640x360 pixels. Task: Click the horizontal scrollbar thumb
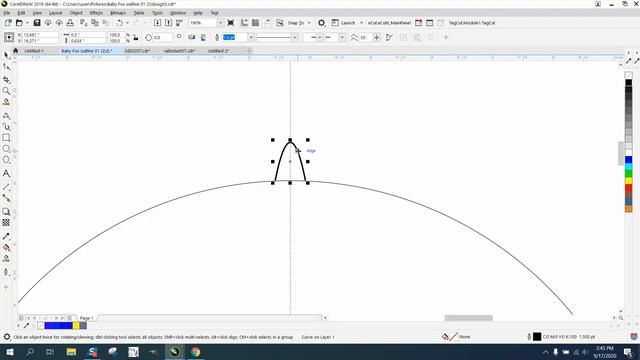pos(469,318)
